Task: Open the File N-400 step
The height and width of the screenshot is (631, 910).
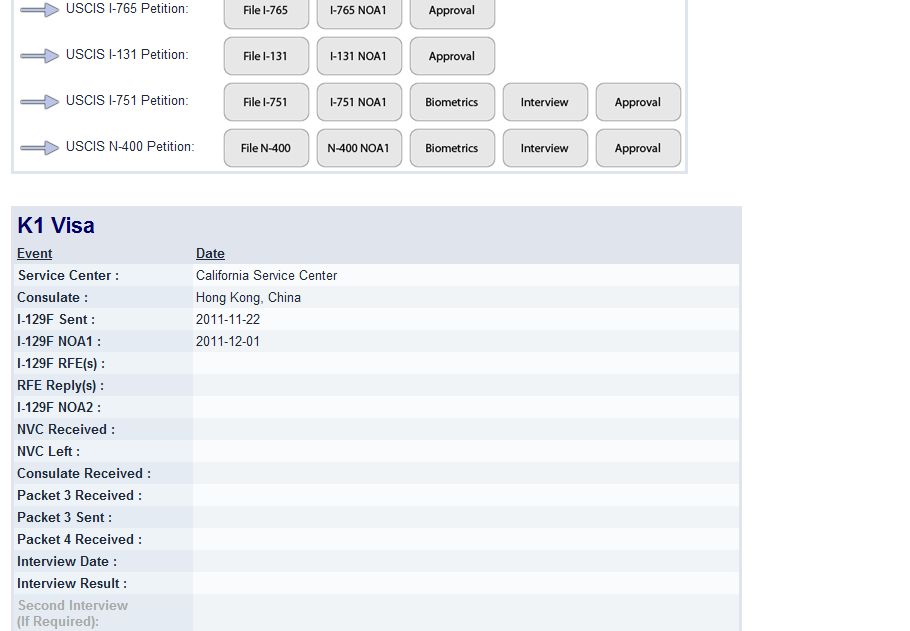Action: pyautogui.click(x=266, y=148)
